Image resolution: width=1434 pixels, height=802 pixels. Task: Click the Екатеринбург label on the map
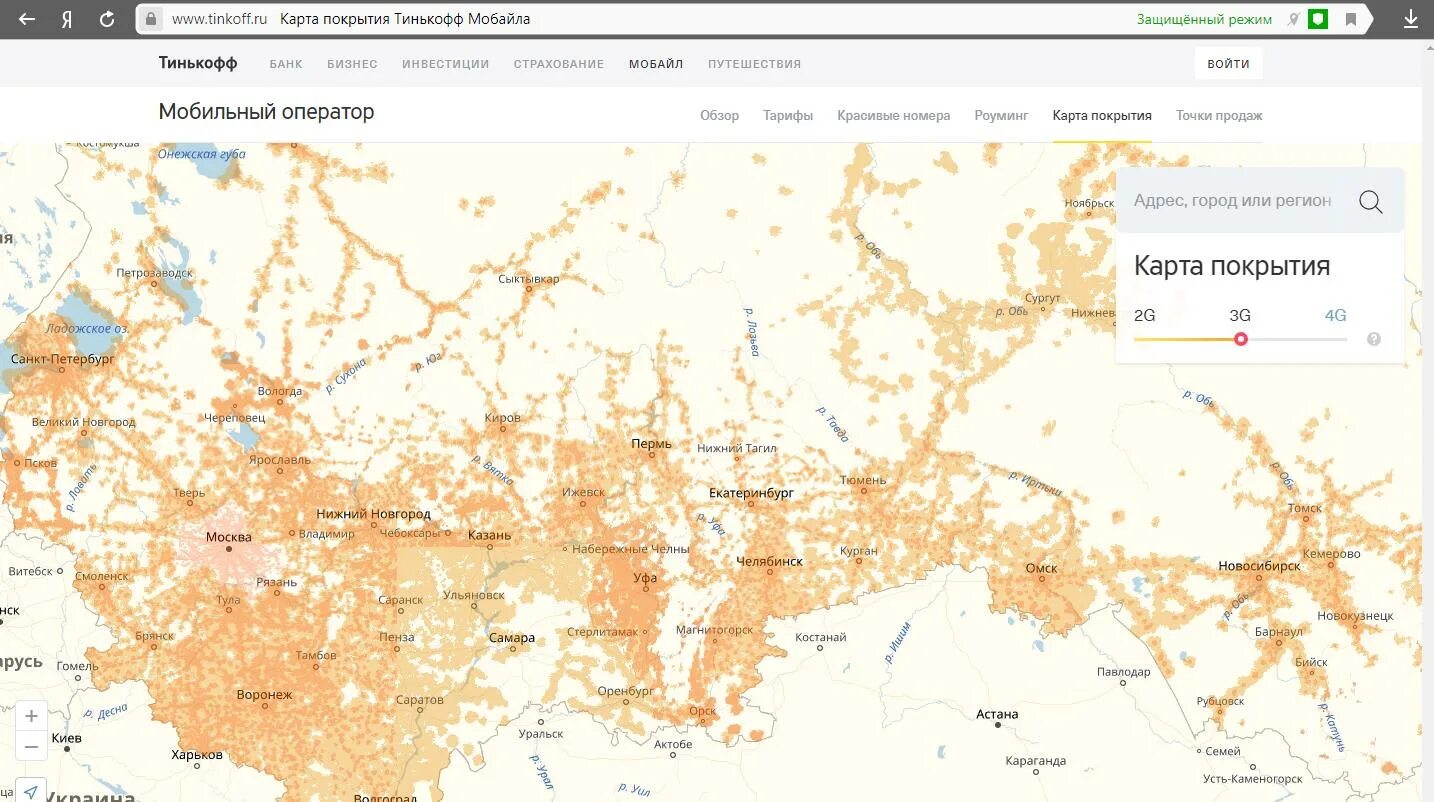tap(751, 493)
